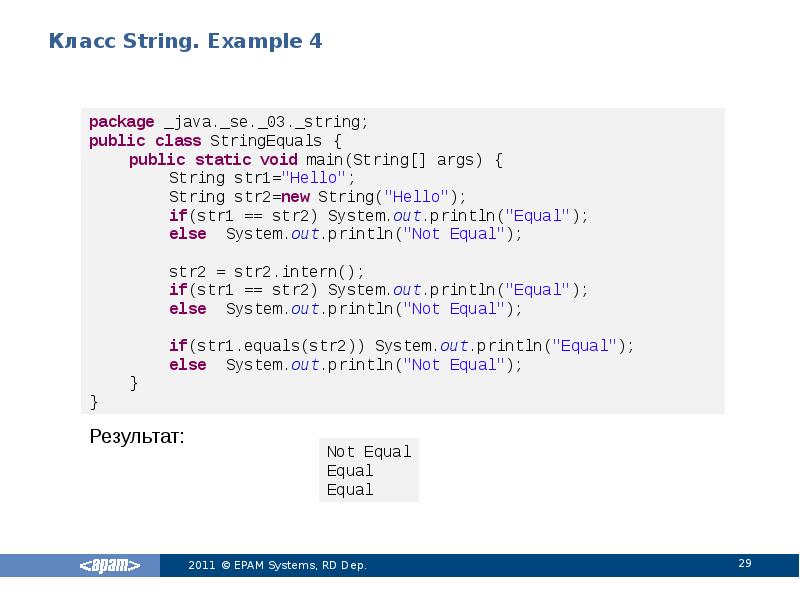The height and width of the screenshot is (600, 800).
Task: Click the closing brace of the main method
Action: tap(134, 384)
